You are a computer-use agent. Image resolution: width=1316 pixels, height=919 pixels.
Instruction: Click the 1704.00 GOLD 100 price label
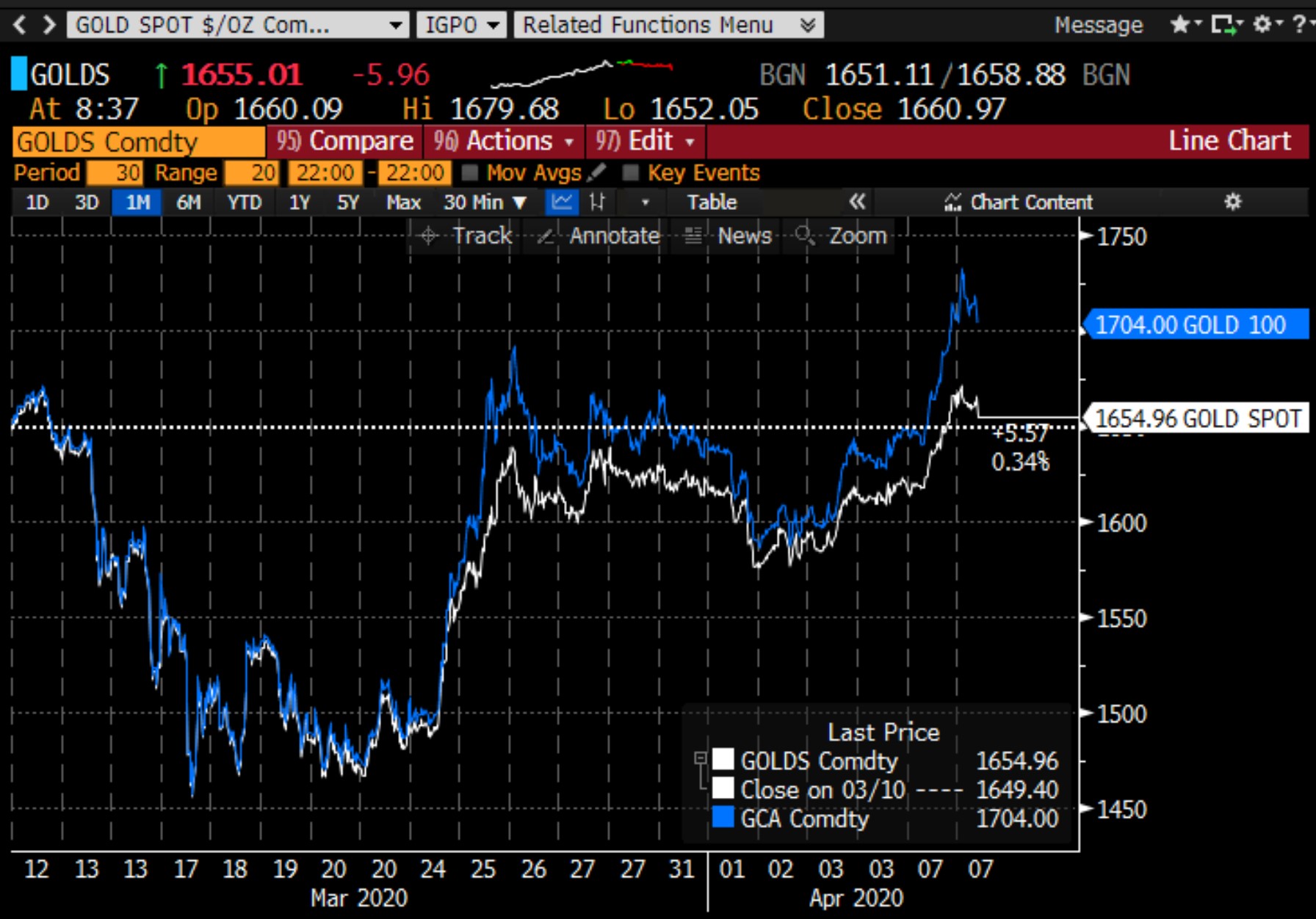click(x=1196, y=324)
